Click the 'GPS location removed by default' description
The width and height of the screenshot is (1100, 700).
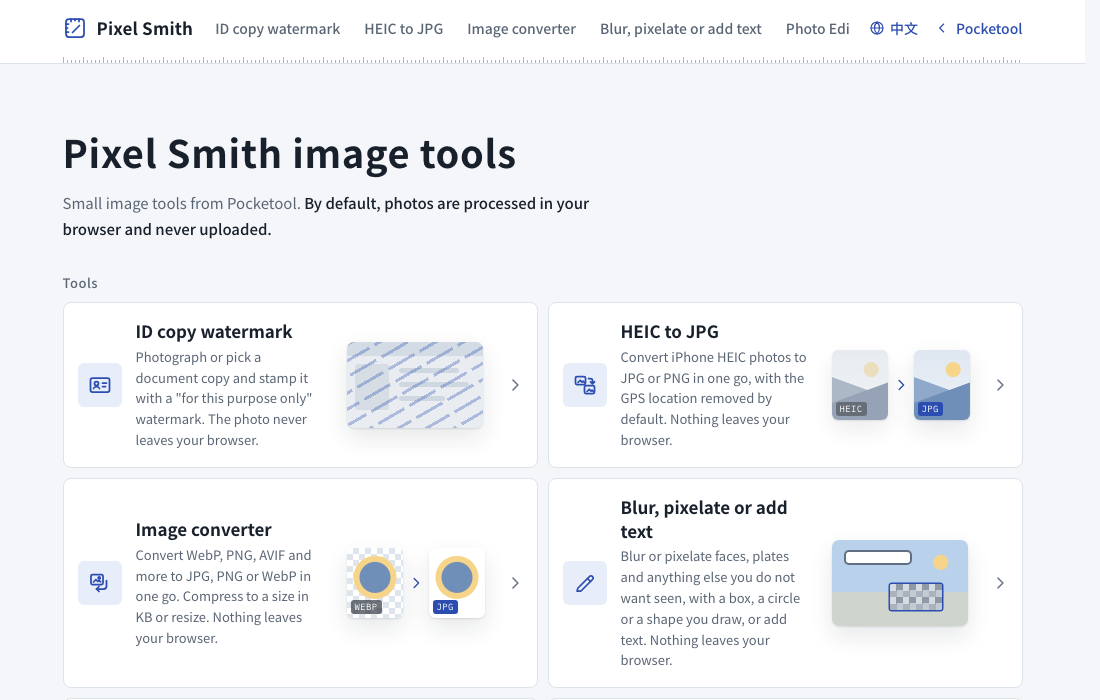pos(713,398)
